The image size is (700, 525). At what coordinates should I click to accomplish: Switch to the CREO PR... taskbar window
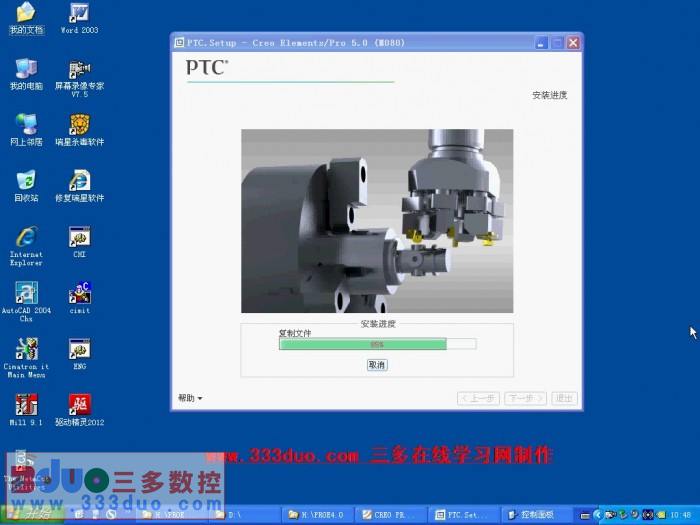pyautogui.click(x=390, y=515)
